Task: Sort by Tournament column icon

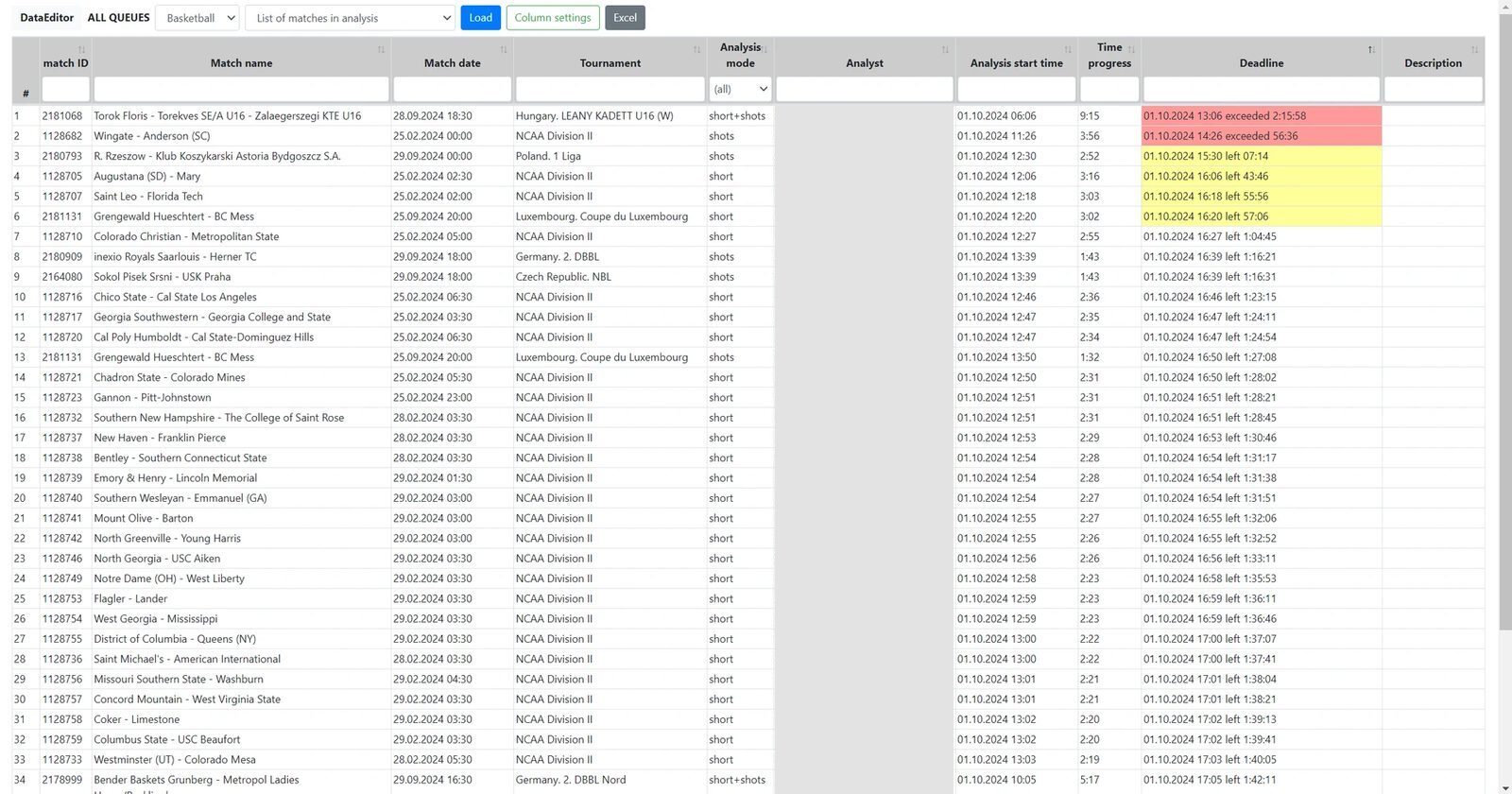Action: (x=696, y=49)
